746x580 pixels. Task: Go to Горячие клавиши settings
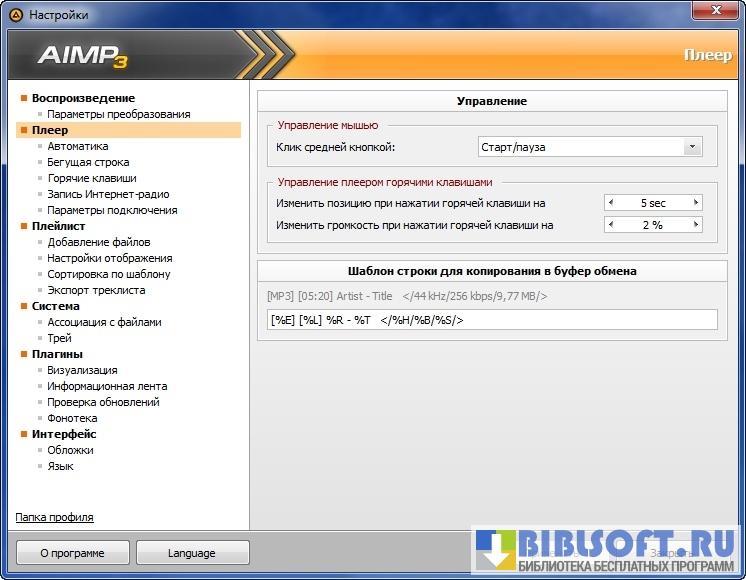[x=92, y=178]
